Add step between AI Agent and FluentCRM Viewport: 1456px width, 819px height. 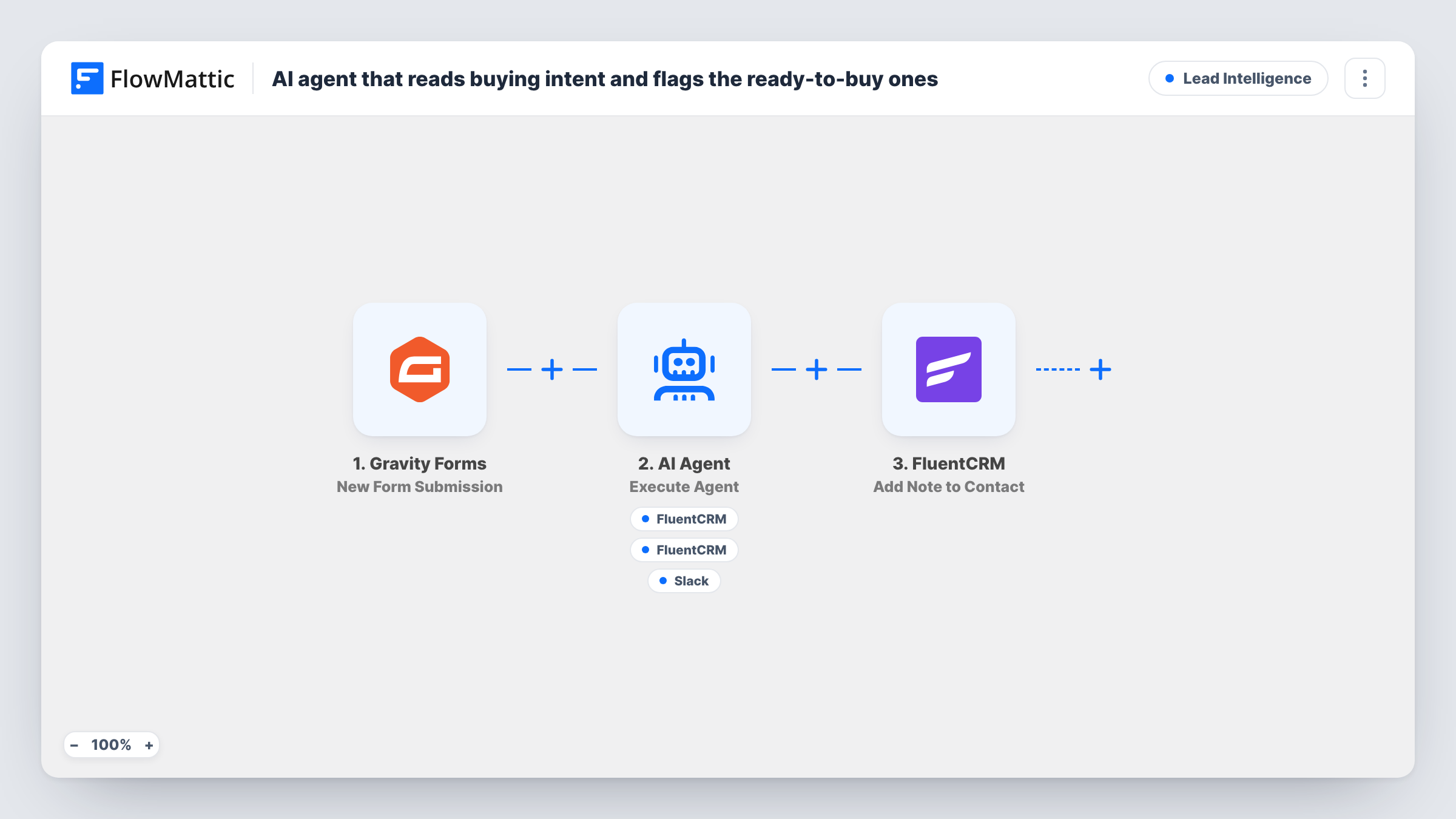817,369
